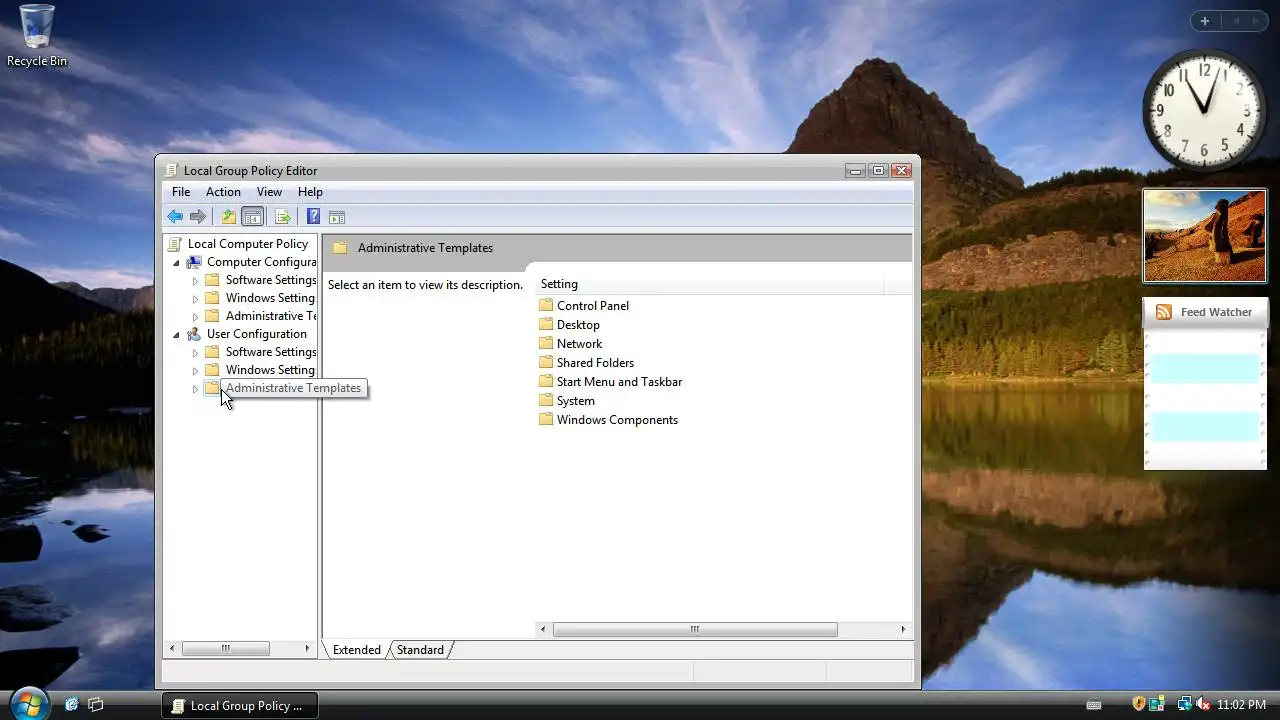Click the Back arrow in toolbar
This screenshot has width=1280, height=720.
(x=175, y=217)
